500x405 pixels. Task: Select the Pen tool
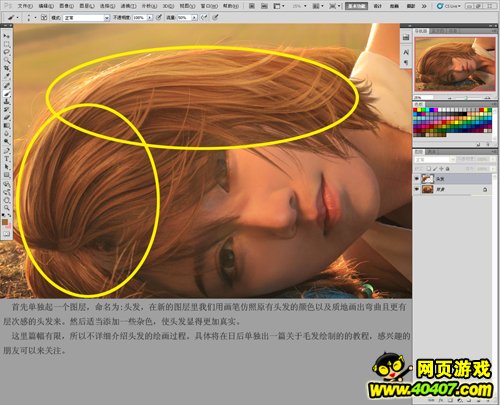click(6, 151)
